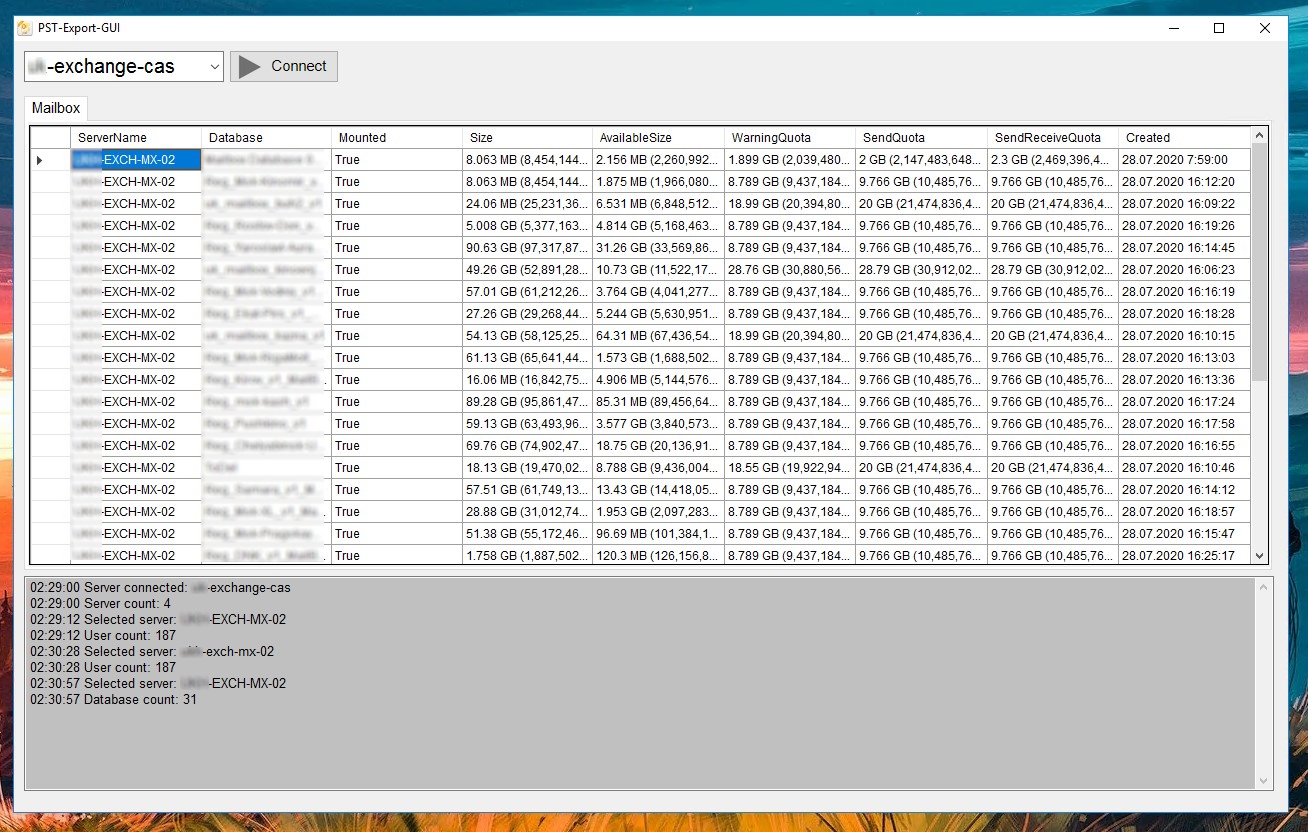
Task: Maximize the PST-Export-GUI window
Action: (x=1219, y=28)
